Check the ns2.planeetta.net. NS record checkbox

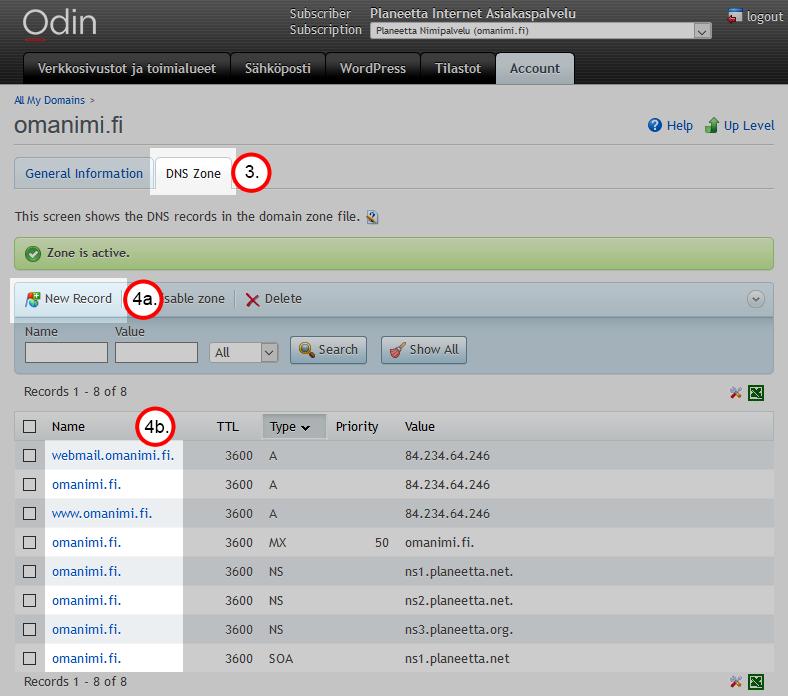pyautogui.click(x=30, y=601)
